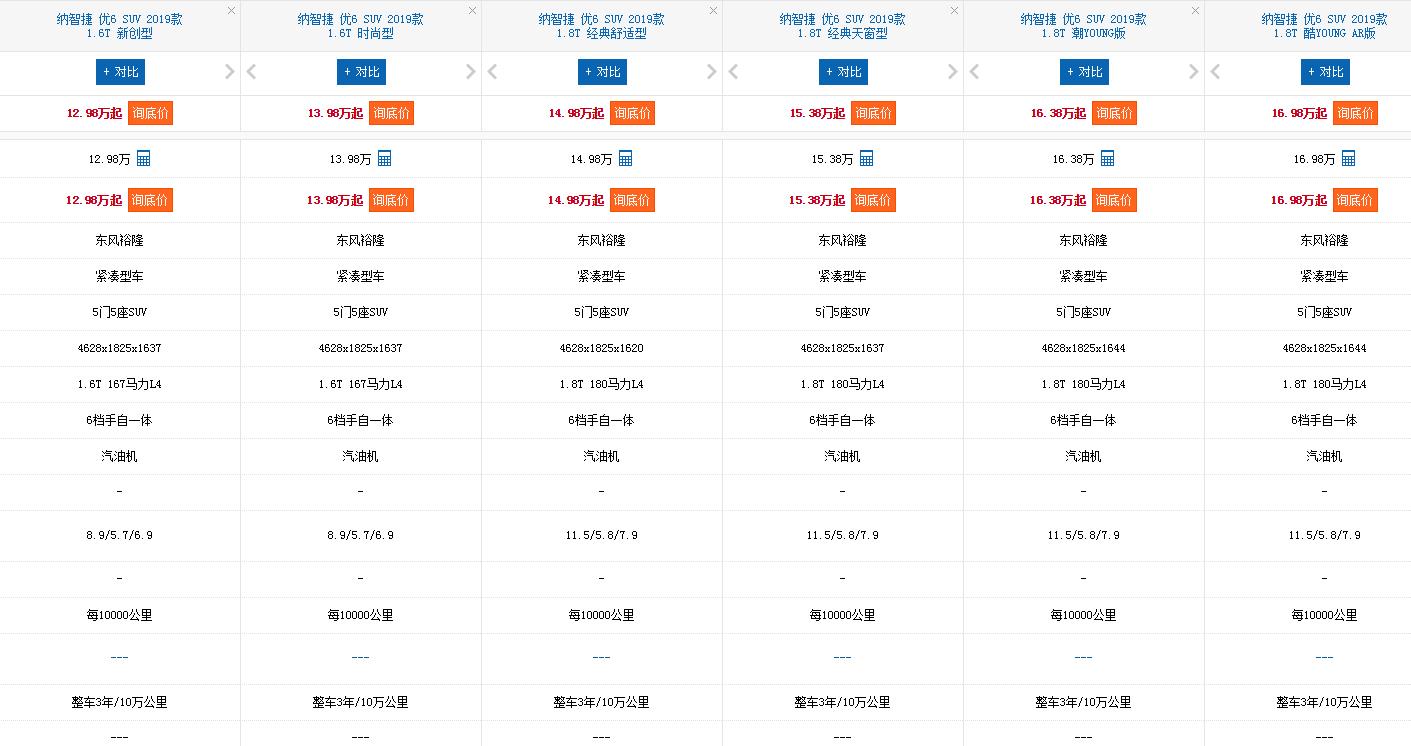The height and width of the screenshot is (746, 1411).
Task: Click lower 询底价 in 1.8T 经典天窗型 column
Action: coord(873,200)
